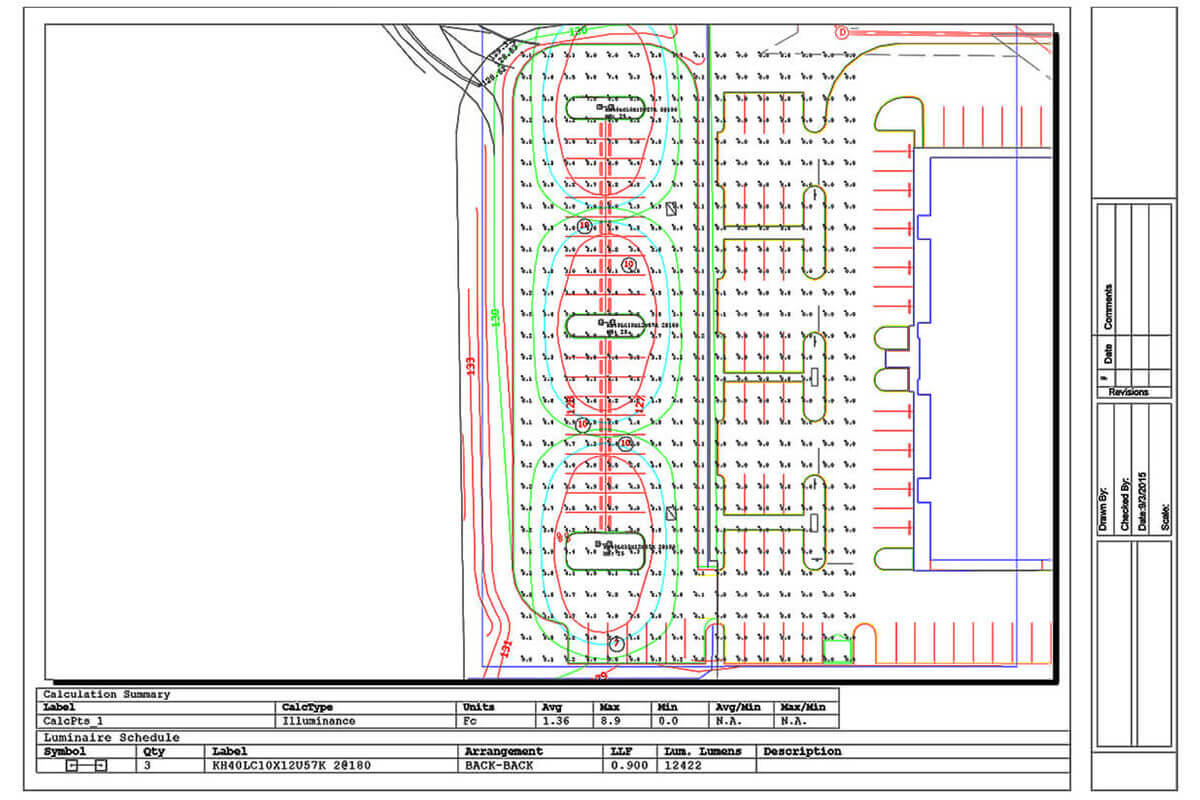
Task: Click the small green square at bottom right
Action: pyautogui.click(x=836, y=651)
